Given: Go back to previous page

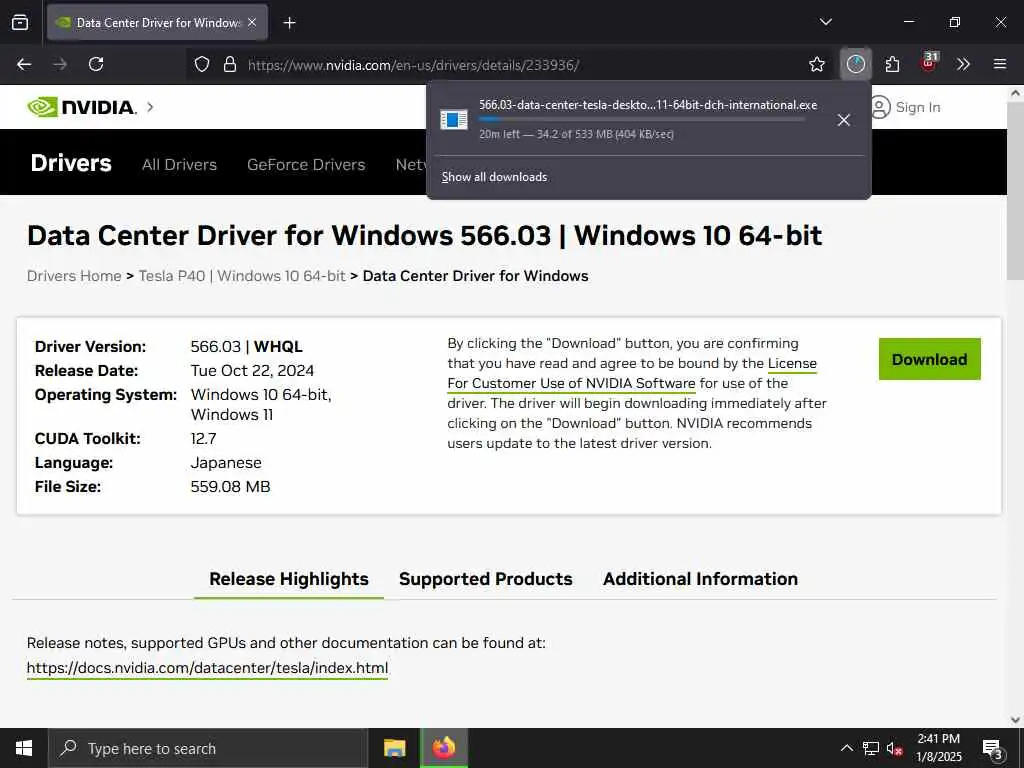Looking at the screenshot, I should coord(24,64).
